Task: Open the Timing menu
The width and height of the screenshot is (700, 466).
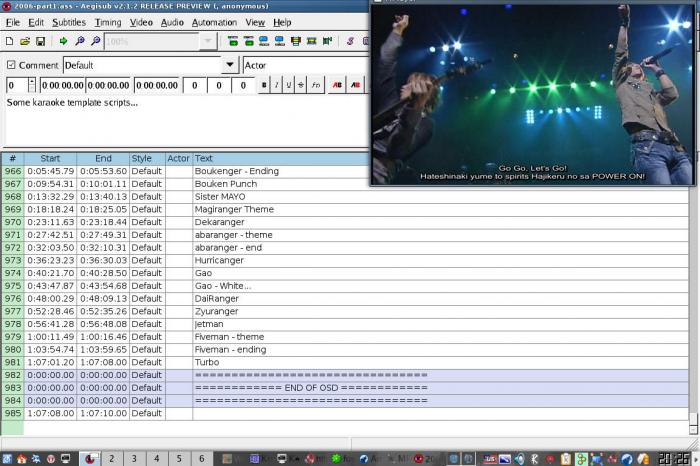Action: coord(108,22)
